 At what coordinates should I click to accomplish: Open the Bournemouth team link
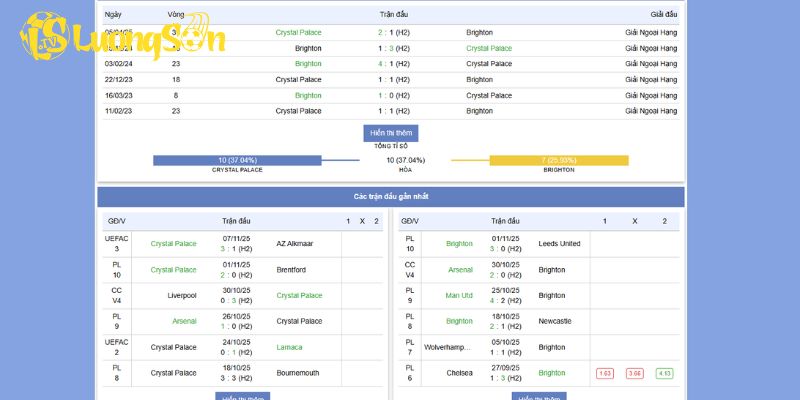(299, 373)
